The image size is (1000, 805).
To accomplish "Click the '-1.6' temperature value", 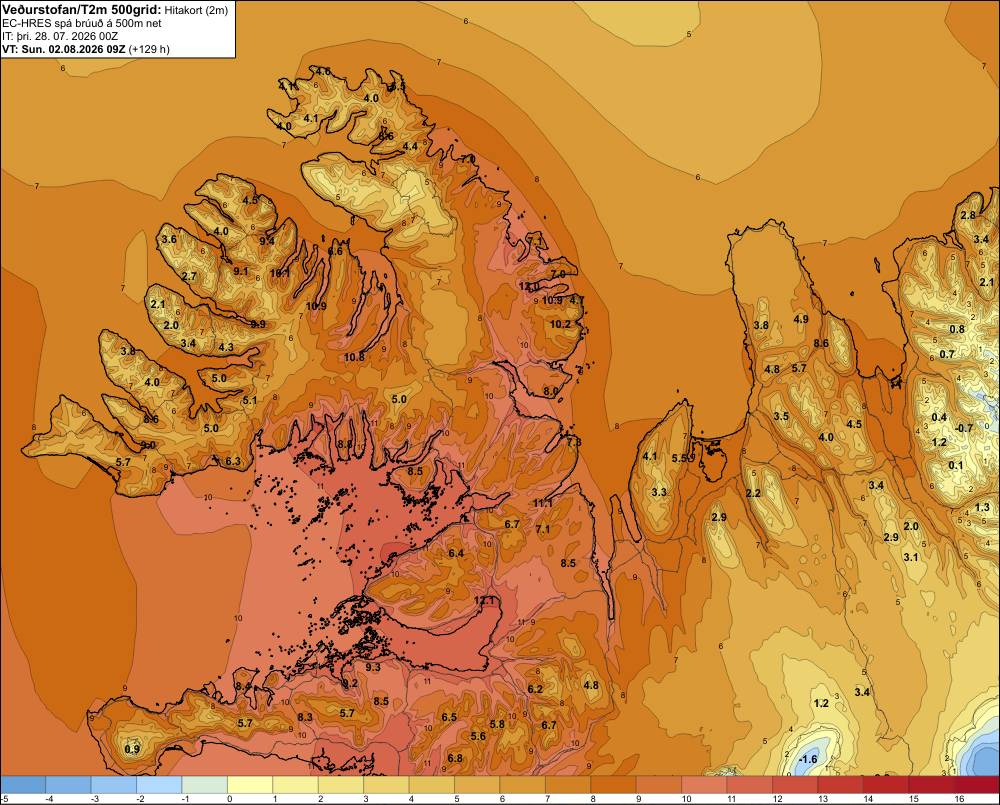I will coord(808,759).
